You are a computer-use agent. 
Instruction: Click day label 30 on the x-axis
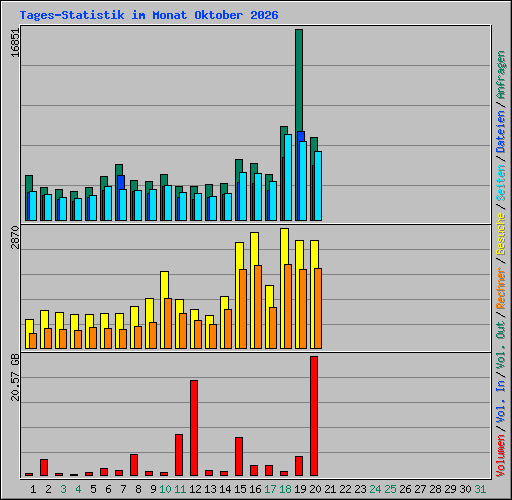(466, 489)
